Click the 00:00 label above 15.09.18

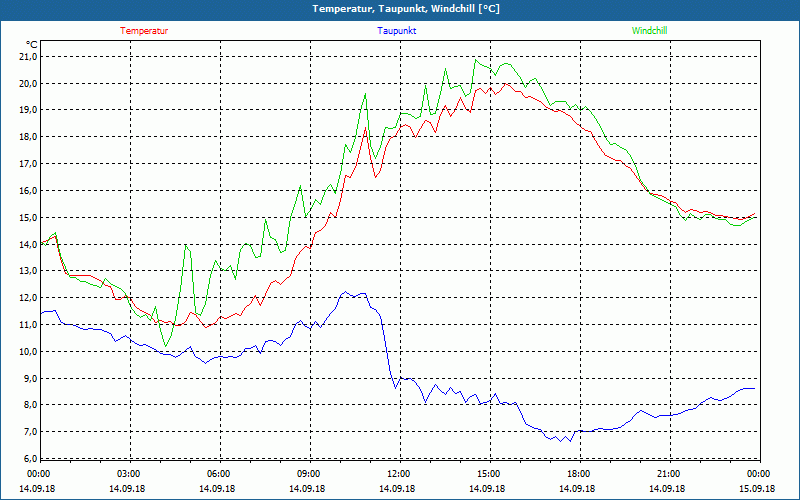(757, 474)
